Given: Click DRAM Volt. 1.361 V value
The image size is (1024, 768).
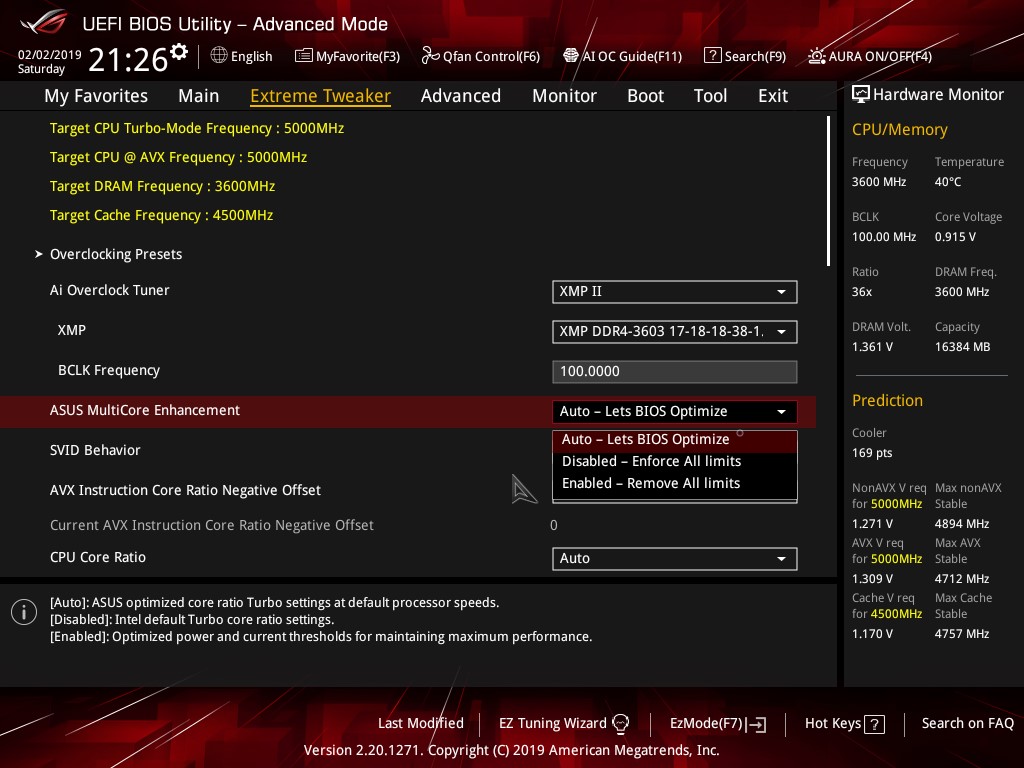Looking at the screenshot, I should tap(872, 347).
